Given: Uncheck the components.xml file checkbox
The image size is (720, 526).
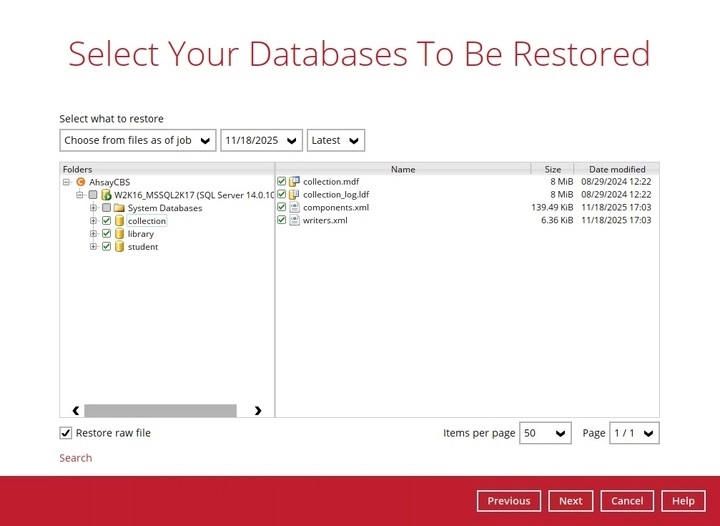Looking at the screenshot, I should 281,207.
